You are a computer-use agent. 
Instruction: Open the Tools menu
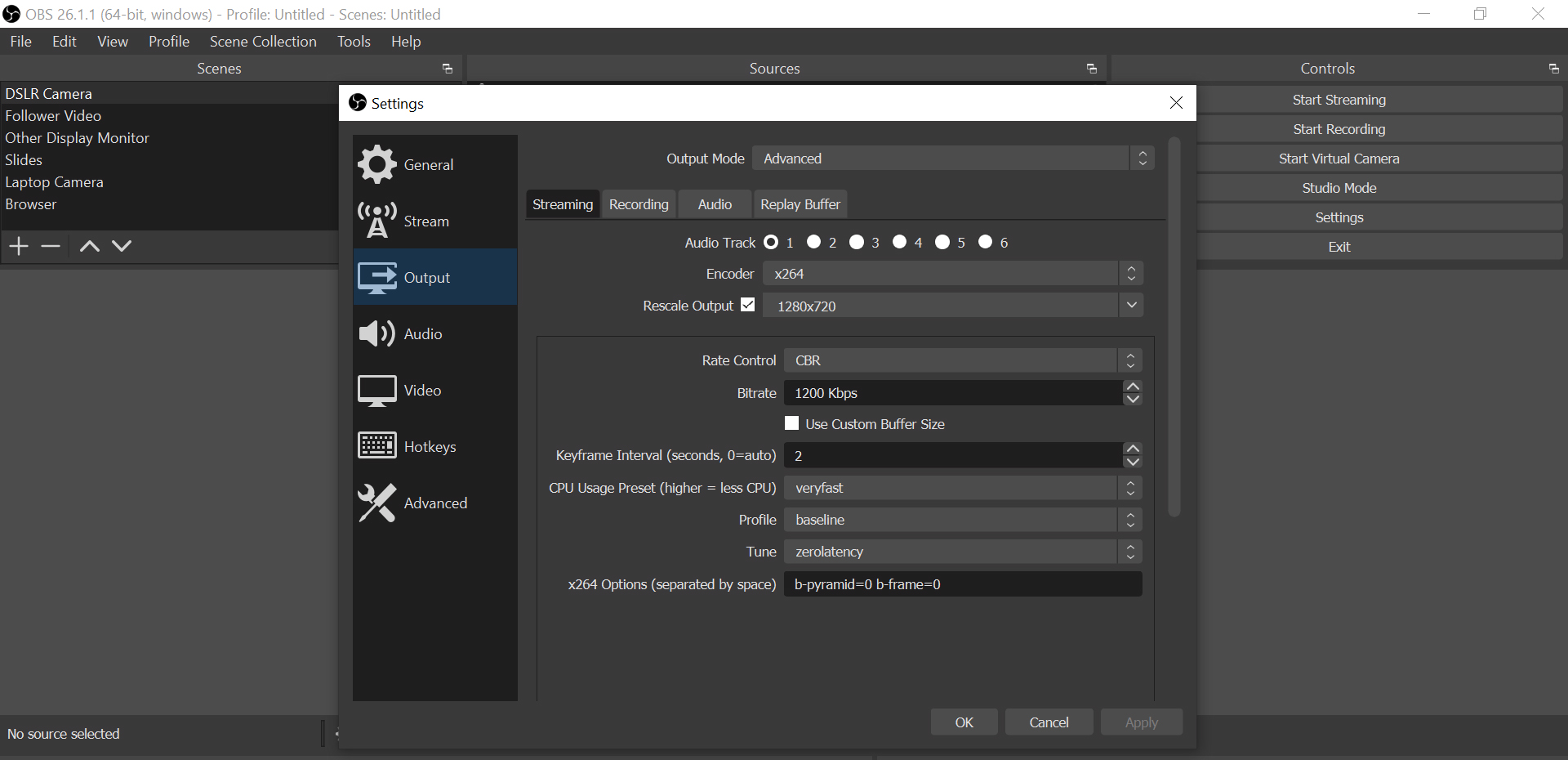[354, 42]
